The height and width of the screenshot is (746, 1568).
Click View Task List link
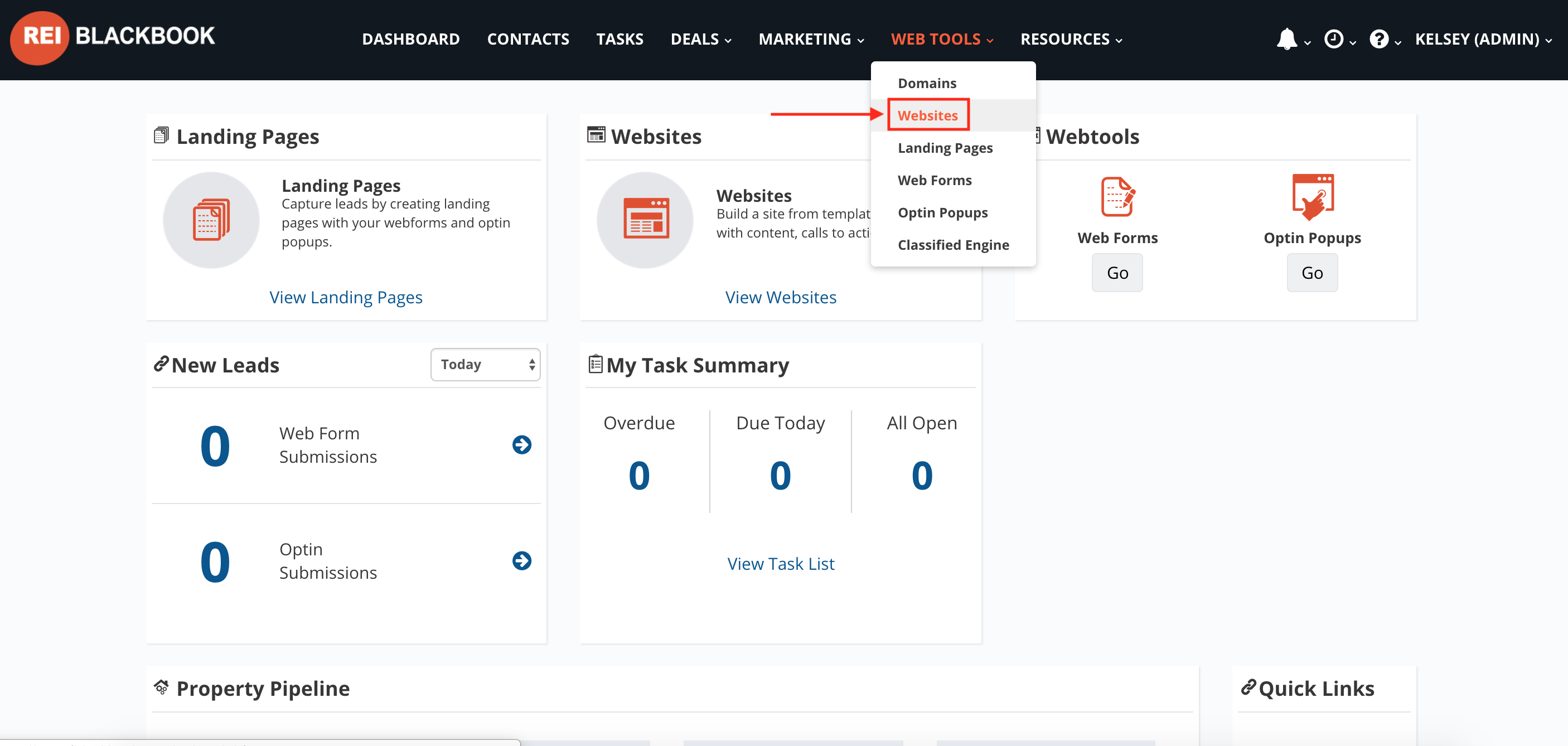(x=780, y=564)
